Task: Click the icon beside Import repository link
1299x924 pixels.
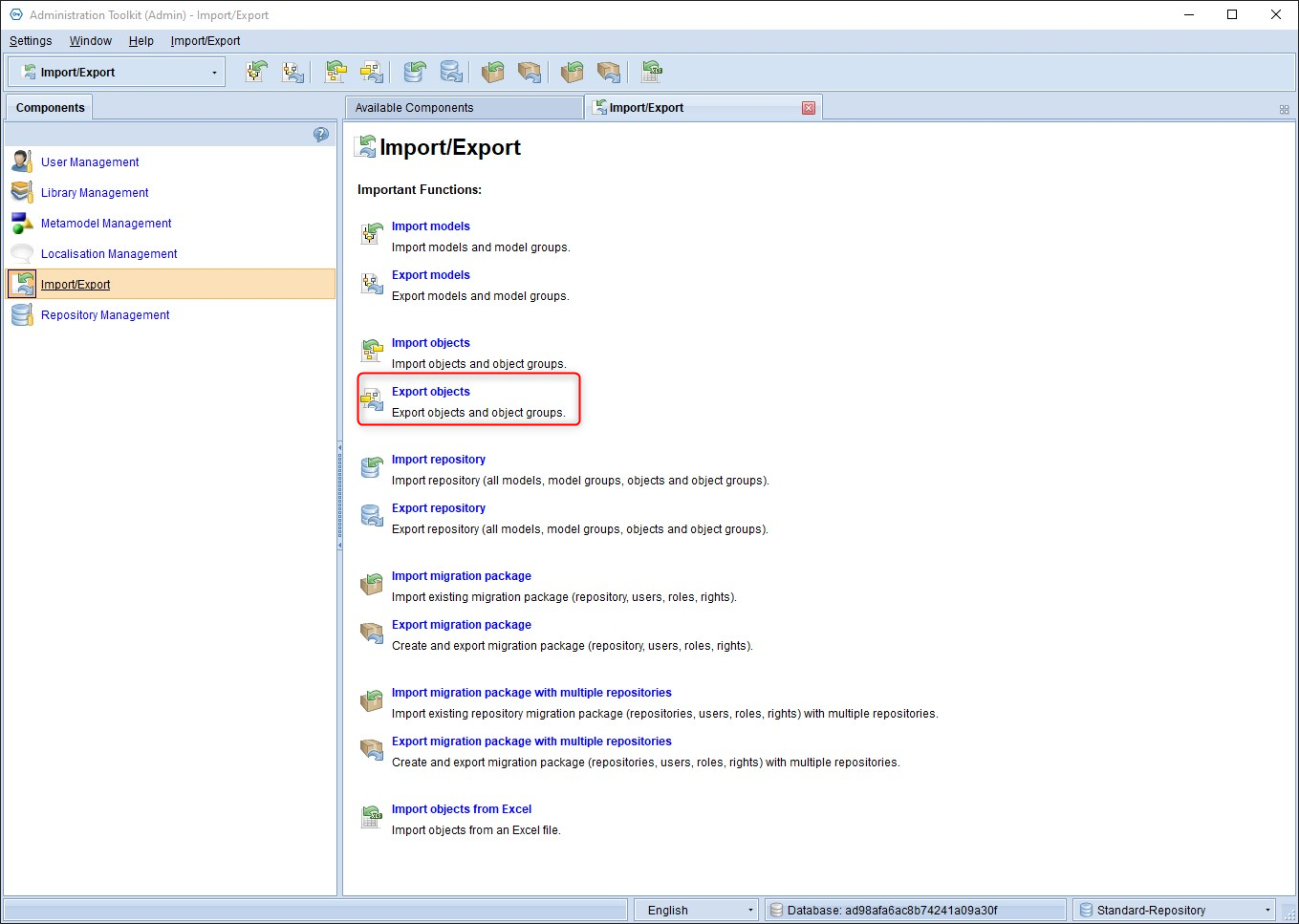Action: 372,466
